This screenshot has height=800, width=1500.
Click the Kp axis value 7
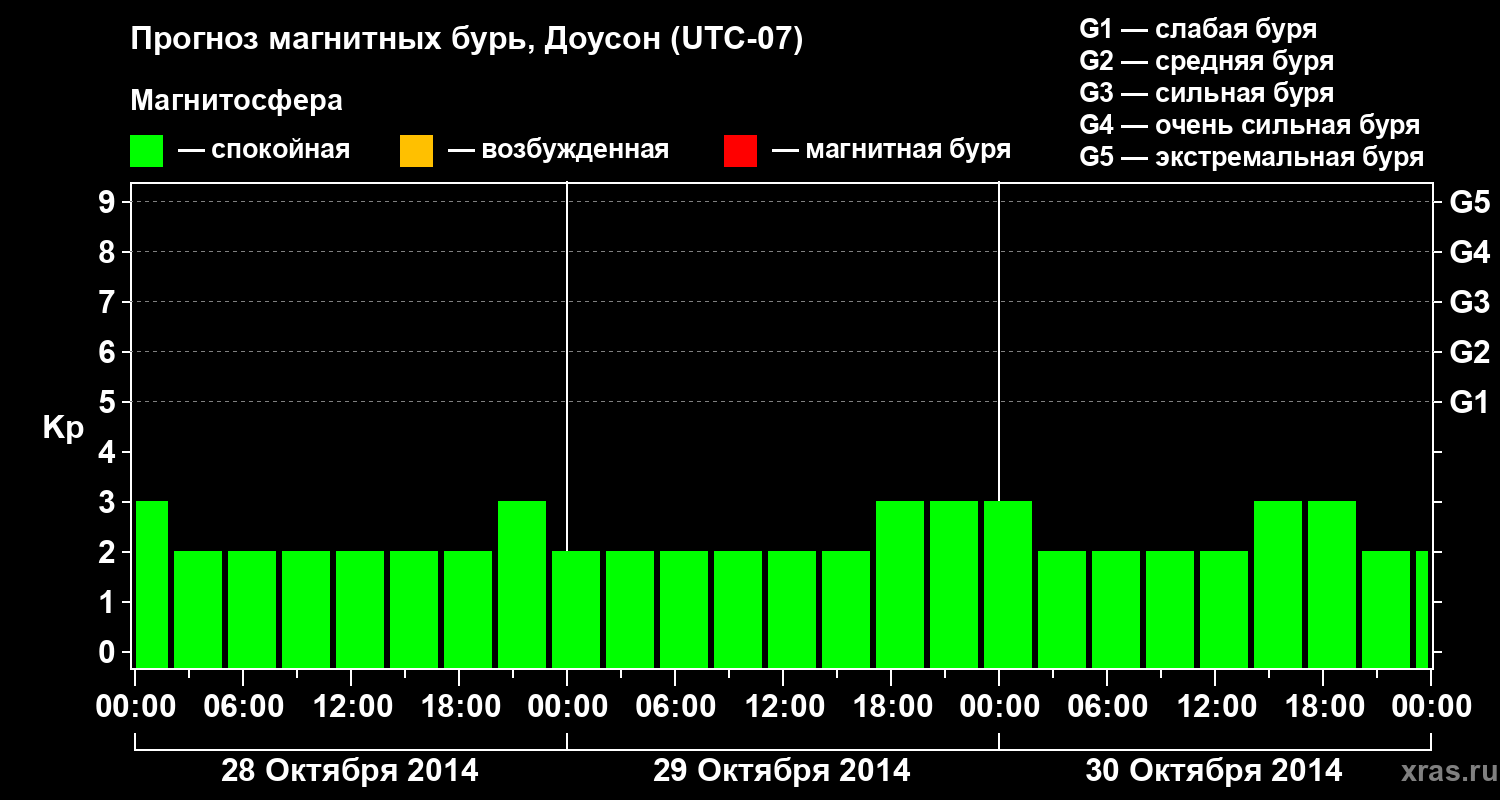[108, 302]
